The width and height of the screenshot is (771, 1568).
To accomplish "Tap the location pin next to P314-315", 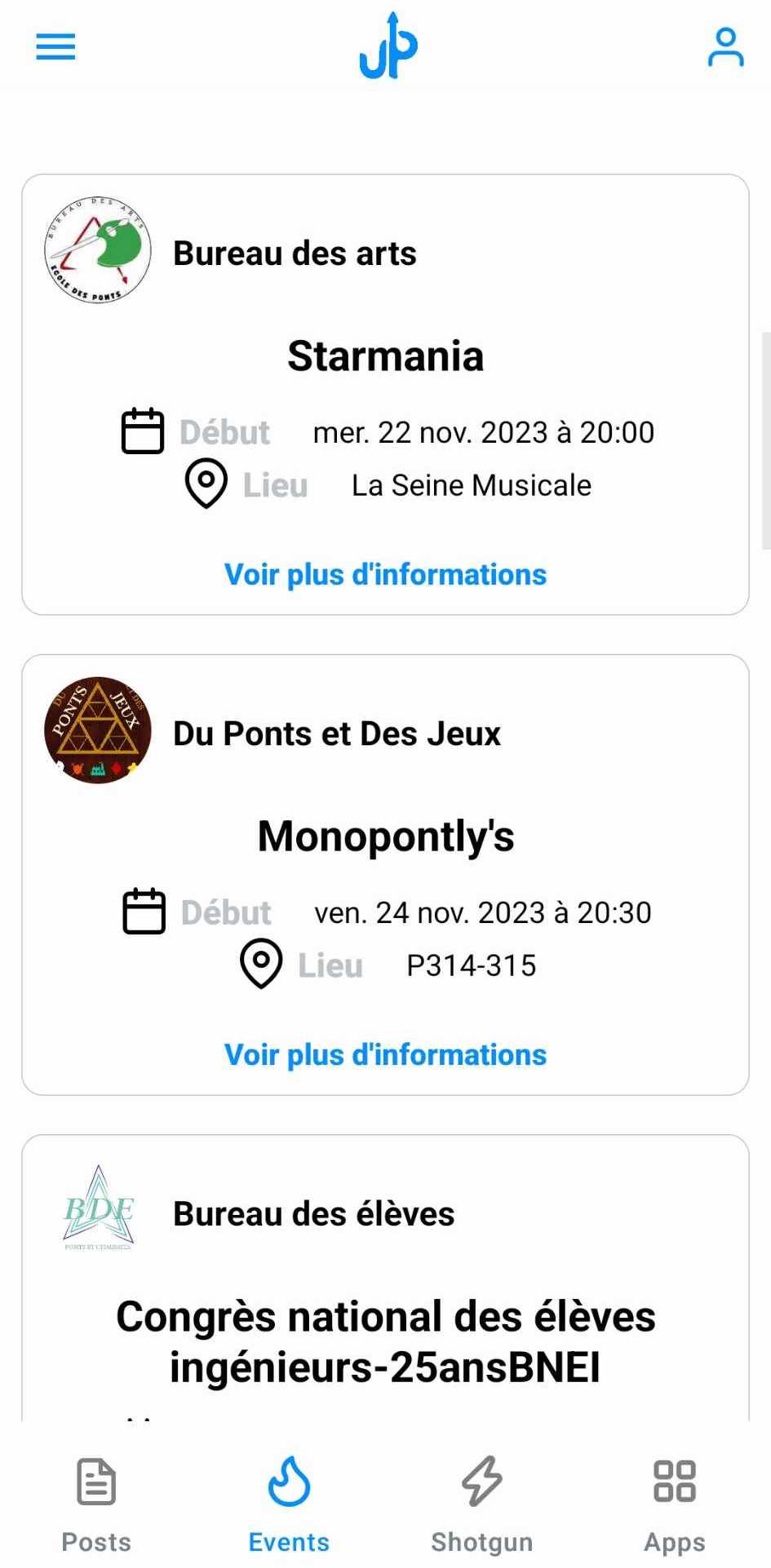I will 261,964.
